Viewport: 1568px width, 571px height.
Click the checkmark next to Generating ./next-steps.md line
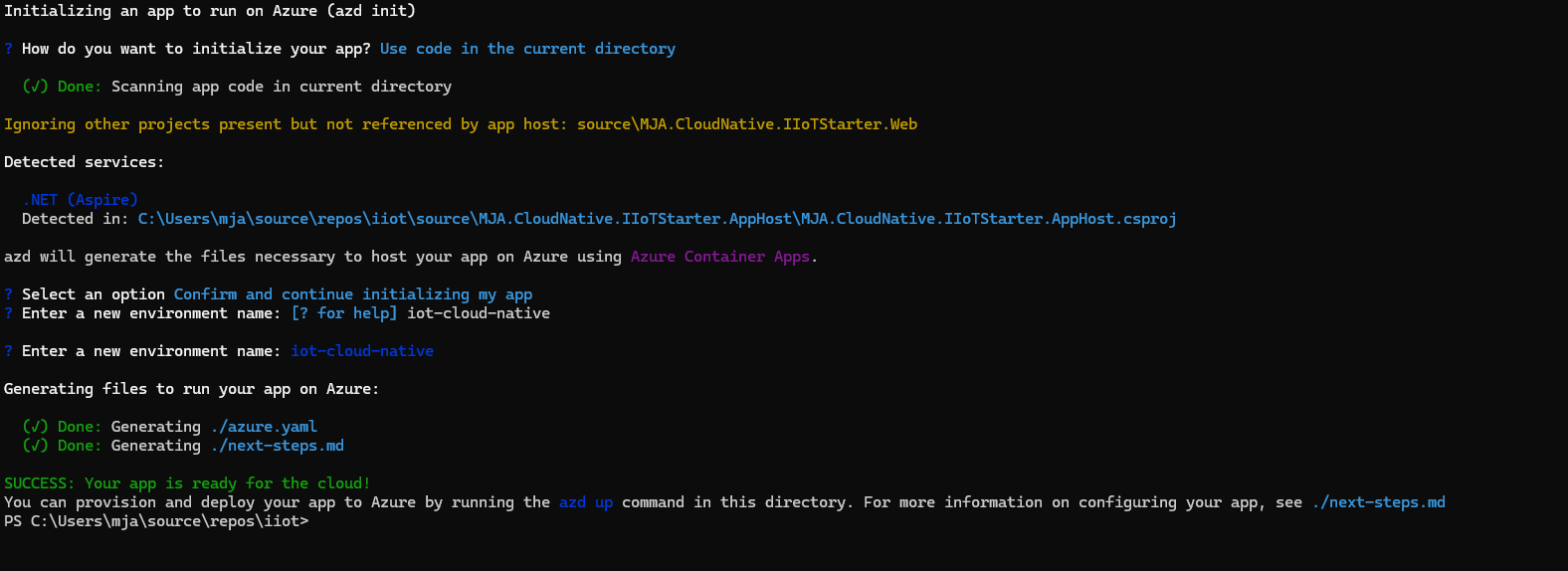(x=35, y=446)
